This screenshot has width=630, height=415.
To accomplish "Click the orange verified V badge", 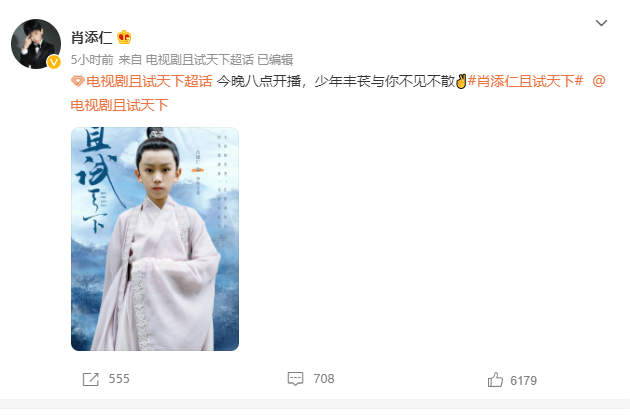I will [54, 62].
